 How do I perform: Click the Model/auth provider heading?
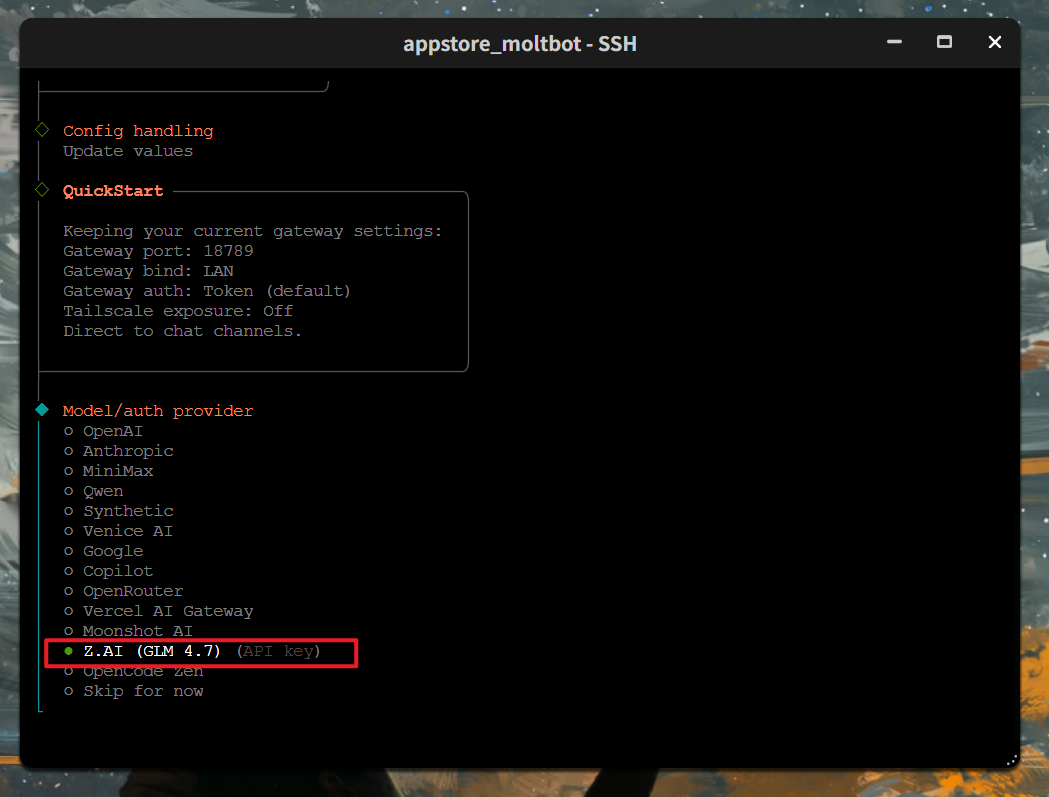click(x=158, y=411)
